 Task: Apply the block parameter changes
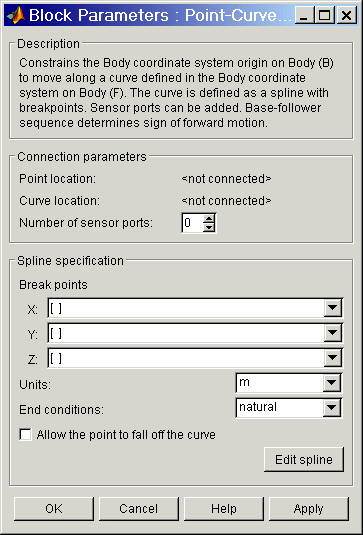click(309, 509)
